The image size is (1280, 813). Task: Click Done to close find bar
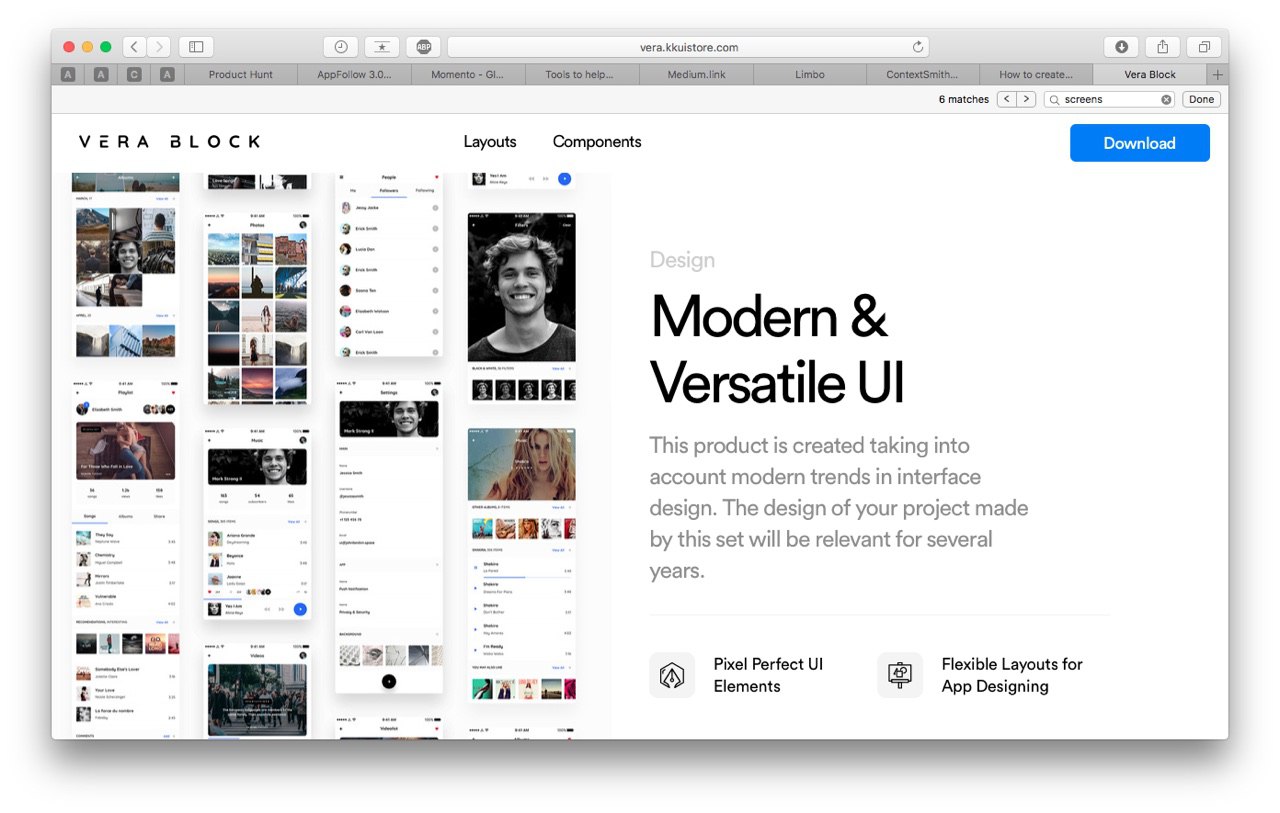pos(1201,99)
